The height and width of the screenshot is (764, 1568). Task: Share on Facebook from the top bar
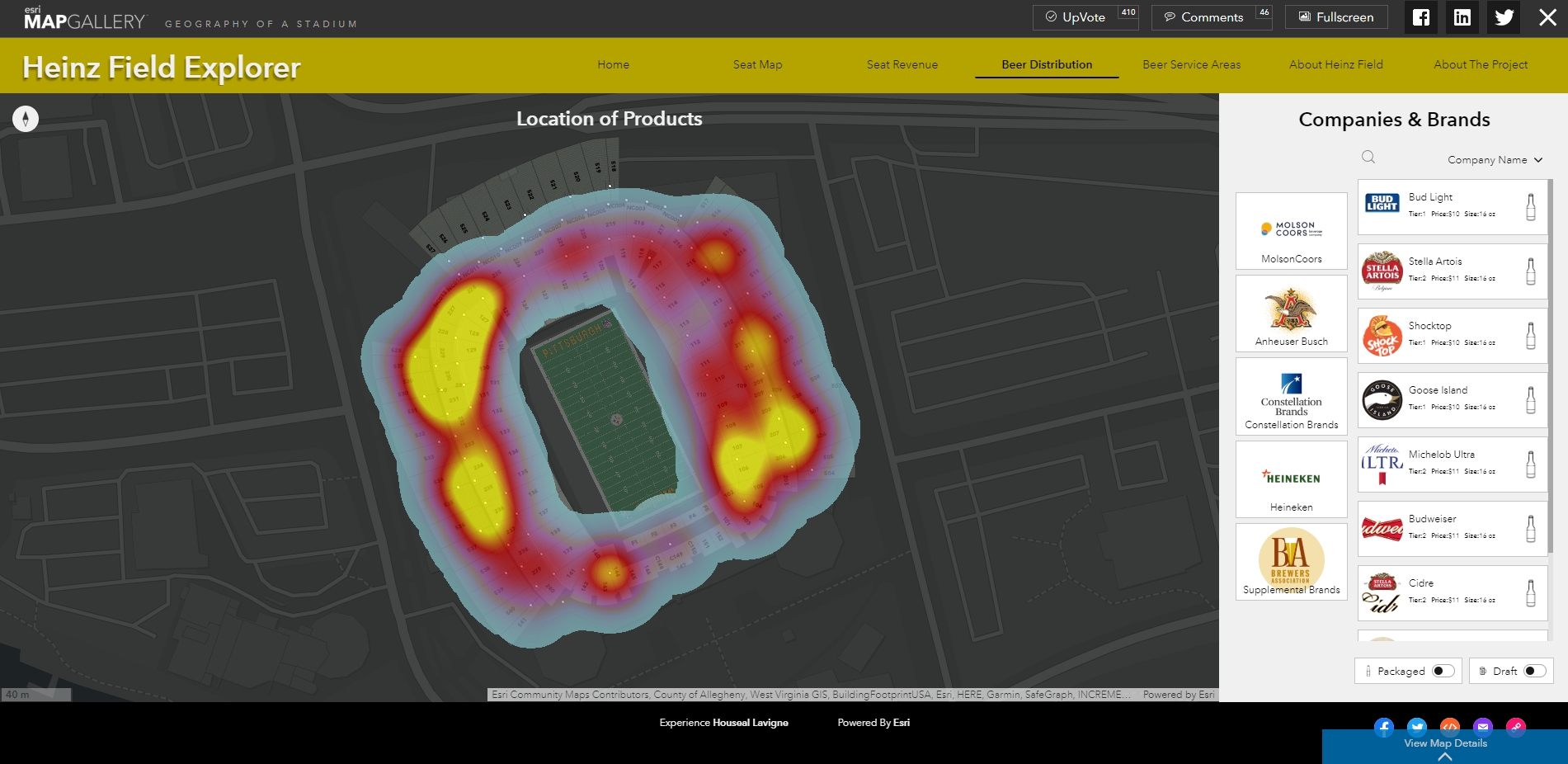1421,17
